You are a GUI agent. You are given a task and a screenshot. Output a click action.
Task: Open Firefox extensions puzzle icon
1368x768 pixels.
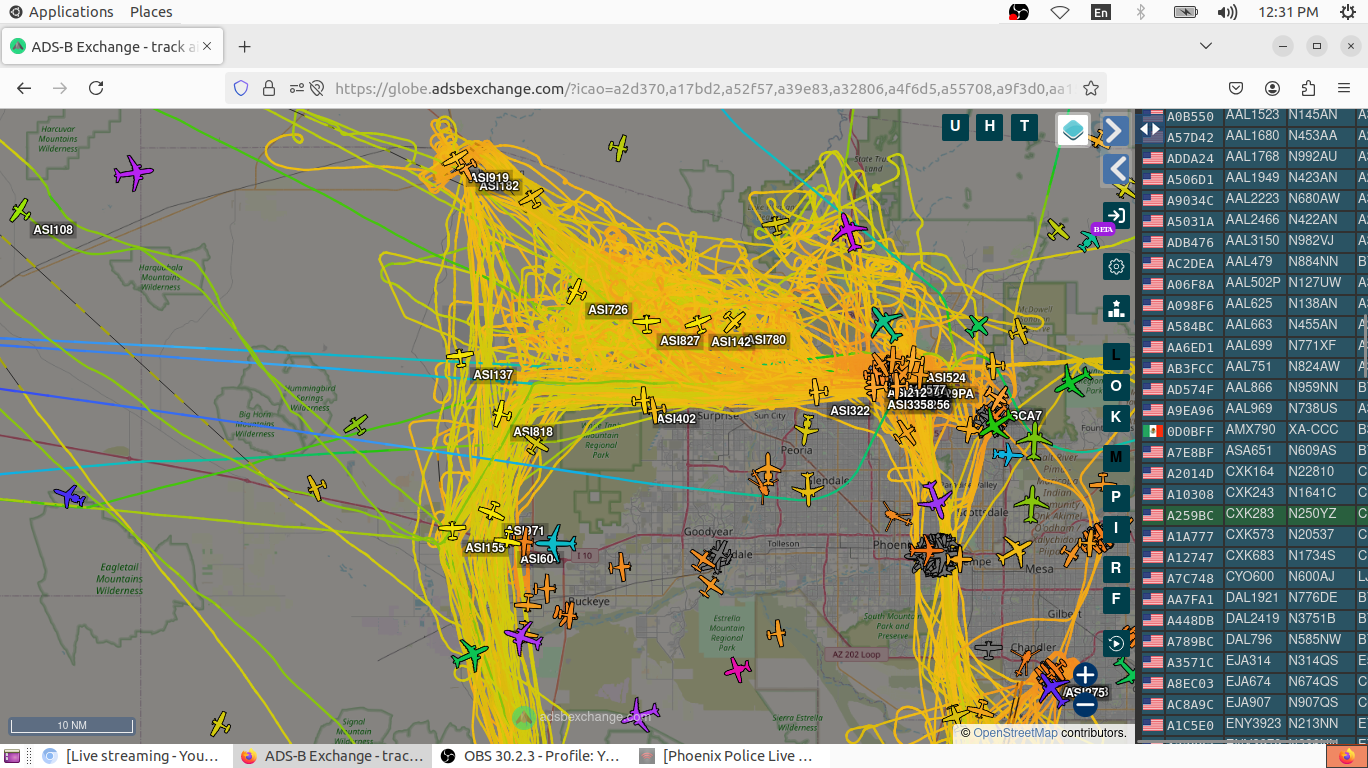(1308, 88)
